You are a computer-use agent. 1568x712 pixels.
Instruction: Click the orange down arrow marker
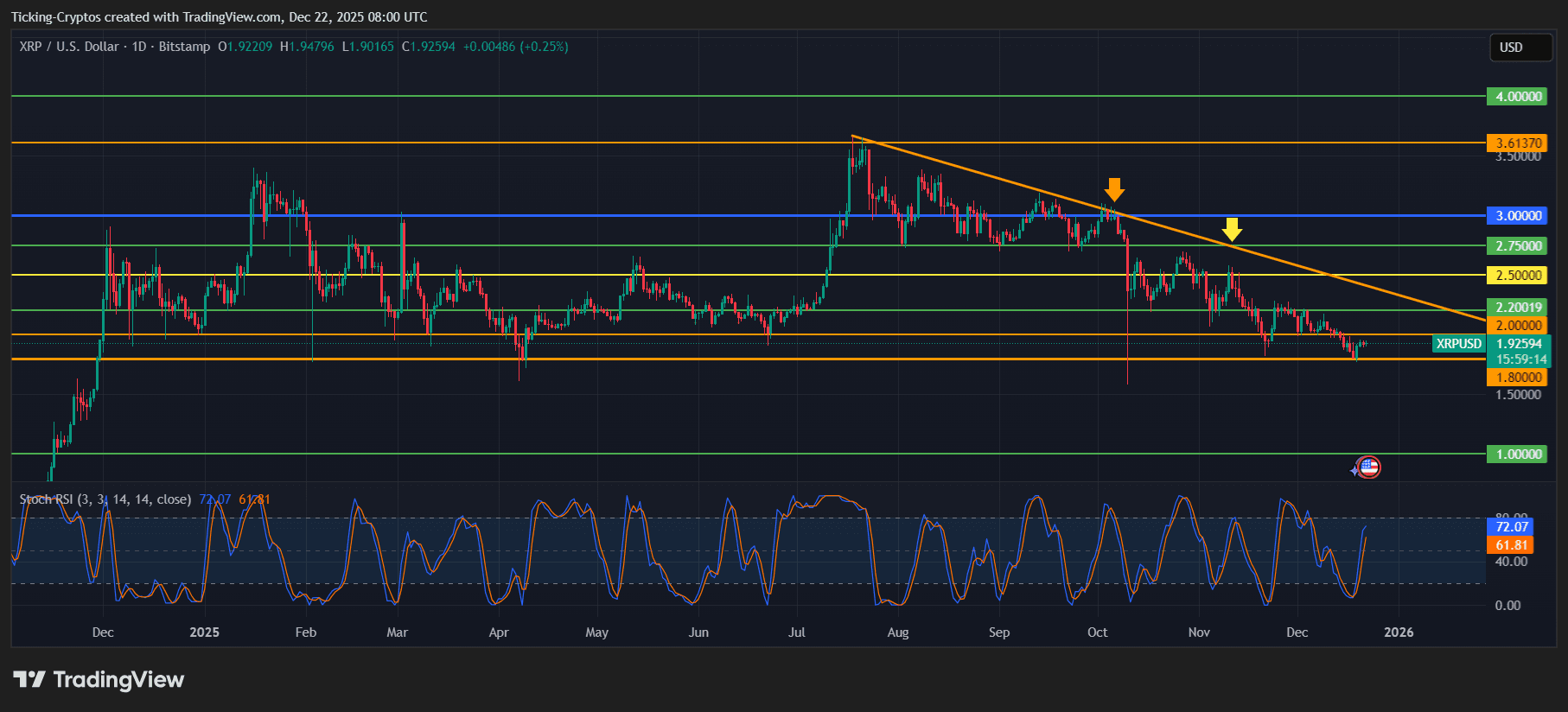click(1114, 189)
